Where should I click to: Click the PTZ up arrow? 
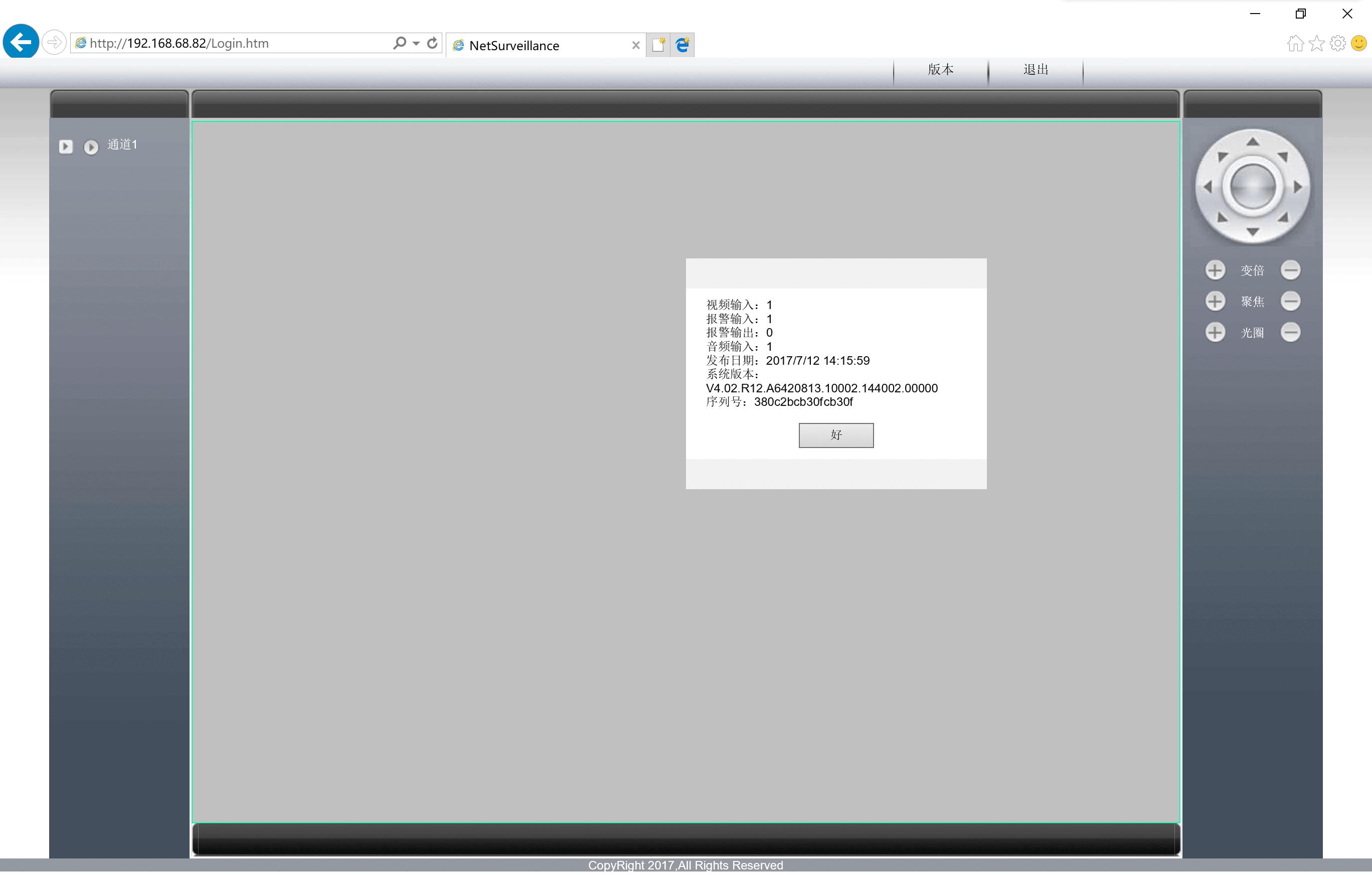coord(1252,142)
